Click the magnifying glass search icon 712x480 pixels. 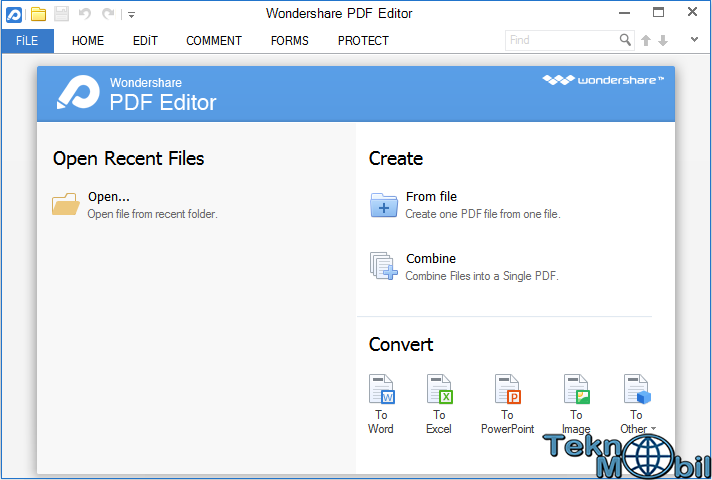point(625,40)
